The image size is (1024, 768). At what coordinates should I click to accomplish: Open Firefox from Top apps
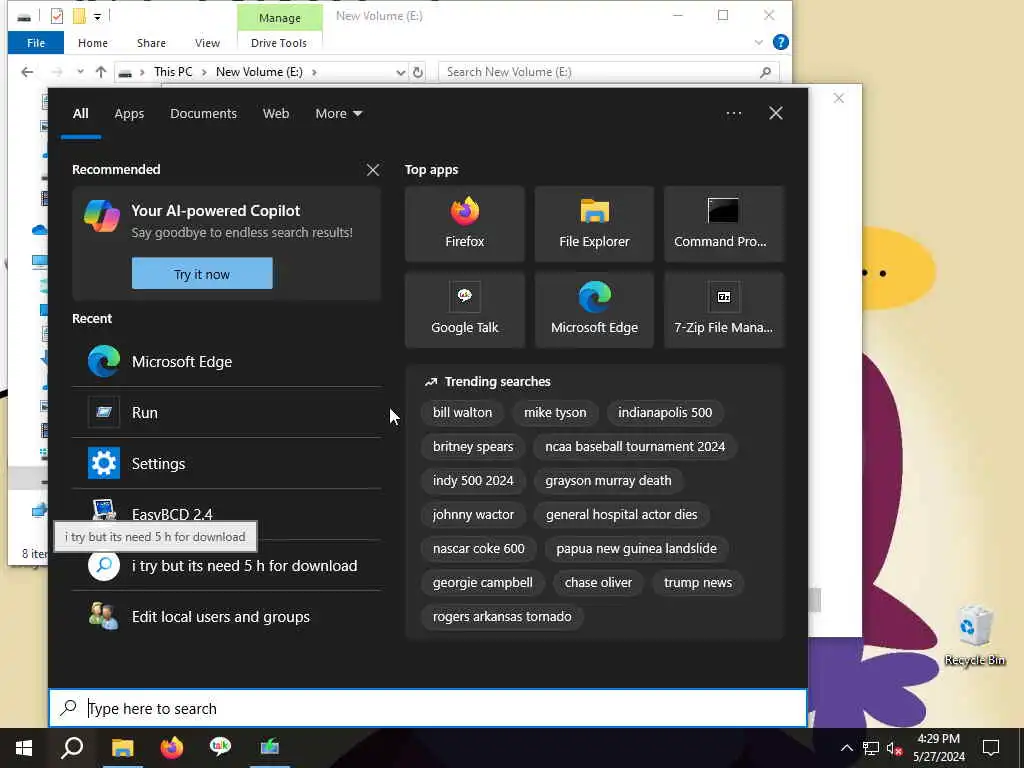[464, 224]
